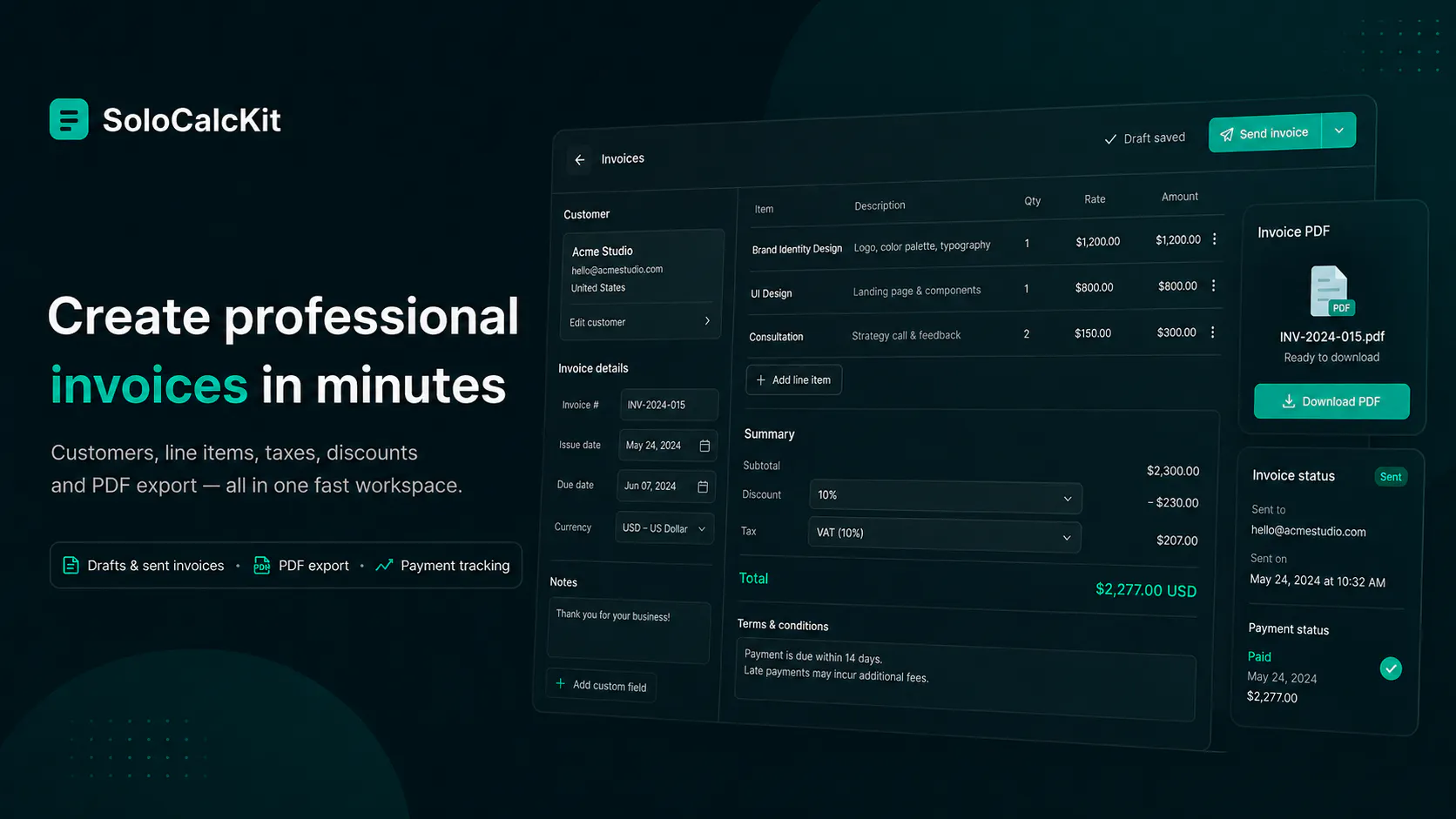Click the Download PDF button

click(x=1331, y=401)
